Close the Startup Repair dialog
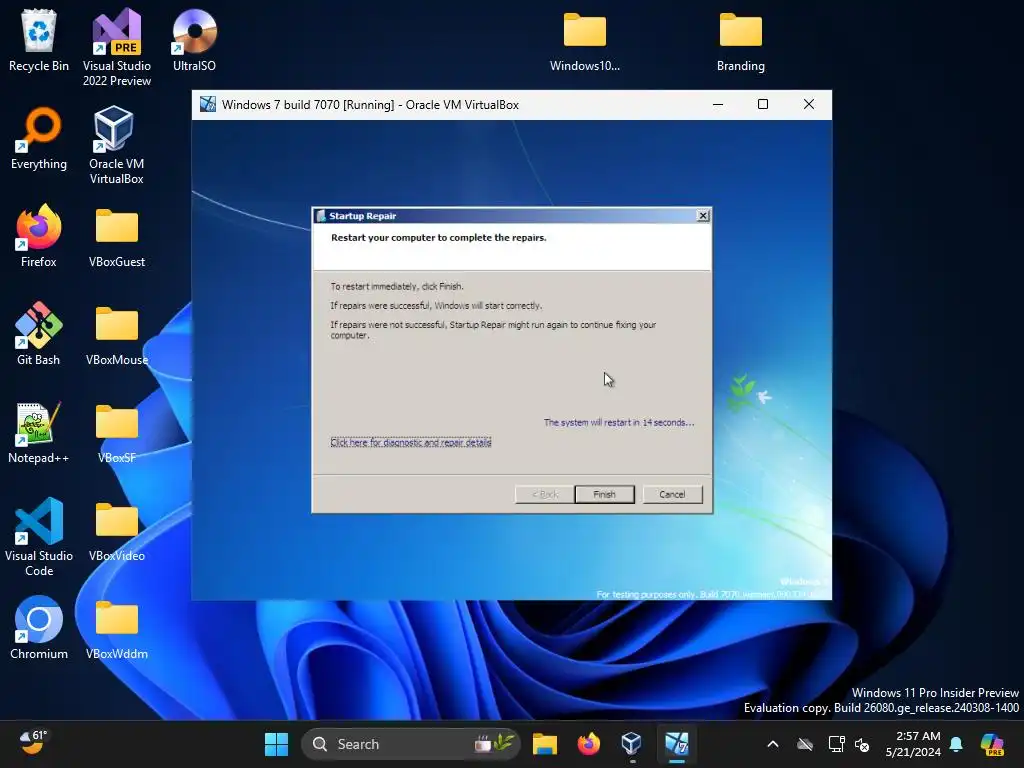The width and height of the screenshot is (1024, 768). [x=703, y=216]
